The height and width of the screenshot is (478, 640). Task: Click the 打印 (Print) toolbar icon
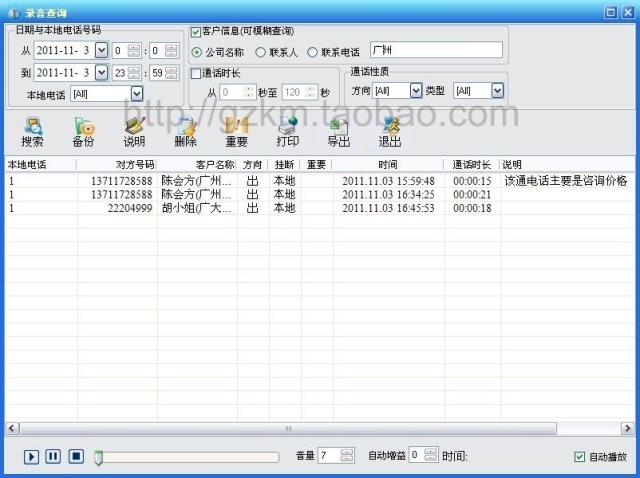(x=287, y=130)
